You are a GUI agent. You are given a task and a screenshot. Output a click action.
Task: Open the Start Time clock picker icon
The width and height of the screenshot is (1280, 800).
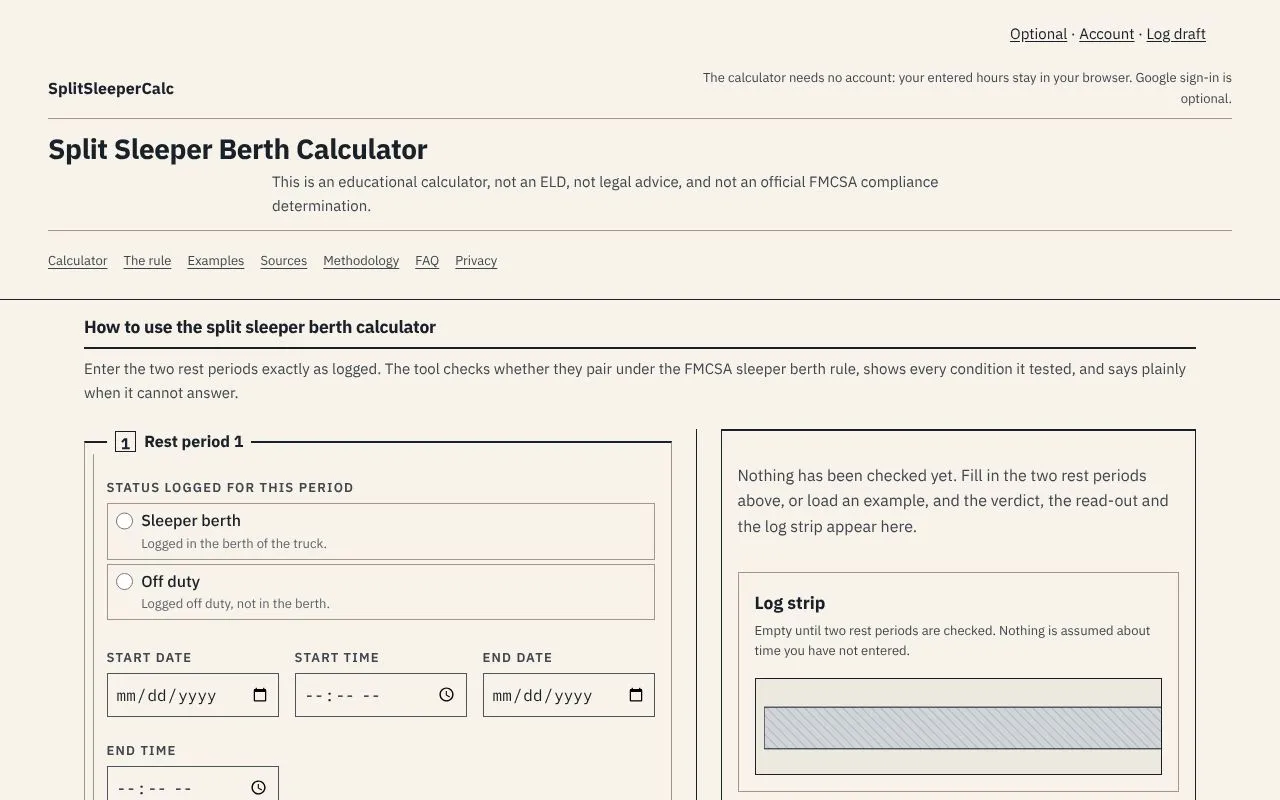(x=447, y=695)
